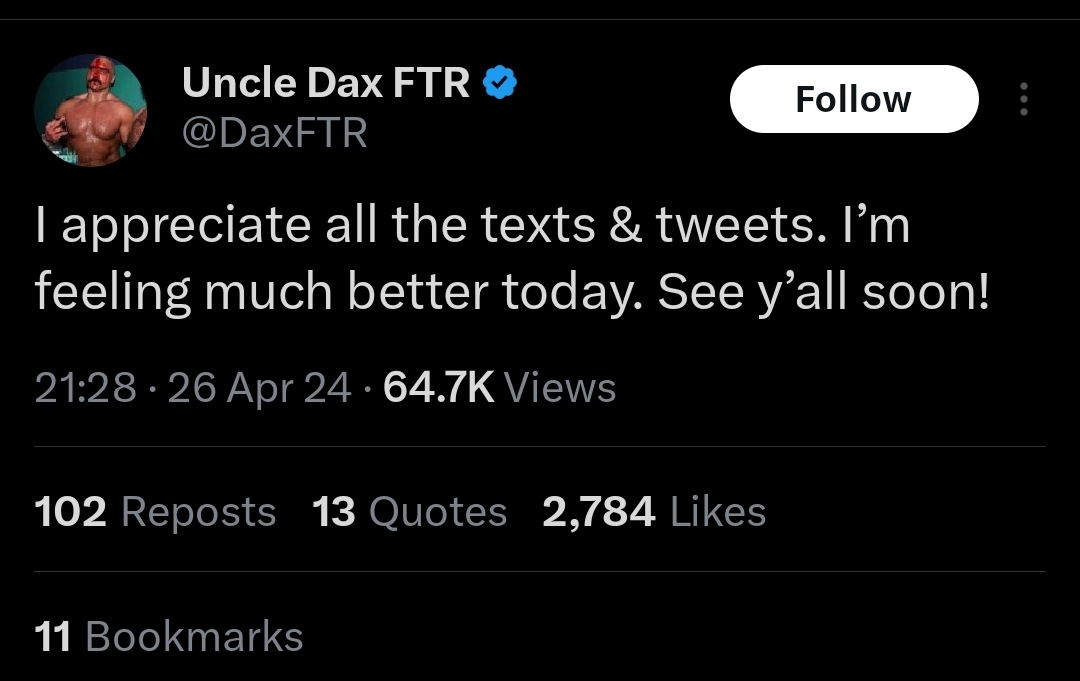Viewport: 1080px width, 681px height.
Task: Click the 13 quote count number
Action: tap(334, 512)
